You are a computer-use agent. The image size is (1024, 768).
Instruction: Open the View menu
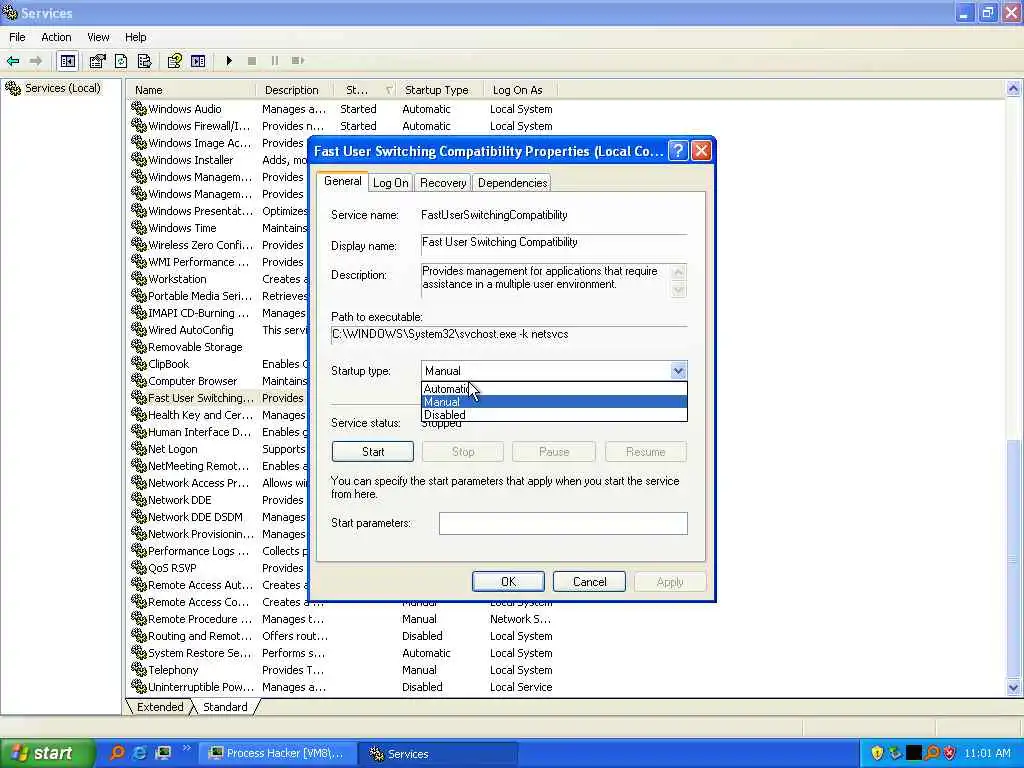click(x=98, y=37)
